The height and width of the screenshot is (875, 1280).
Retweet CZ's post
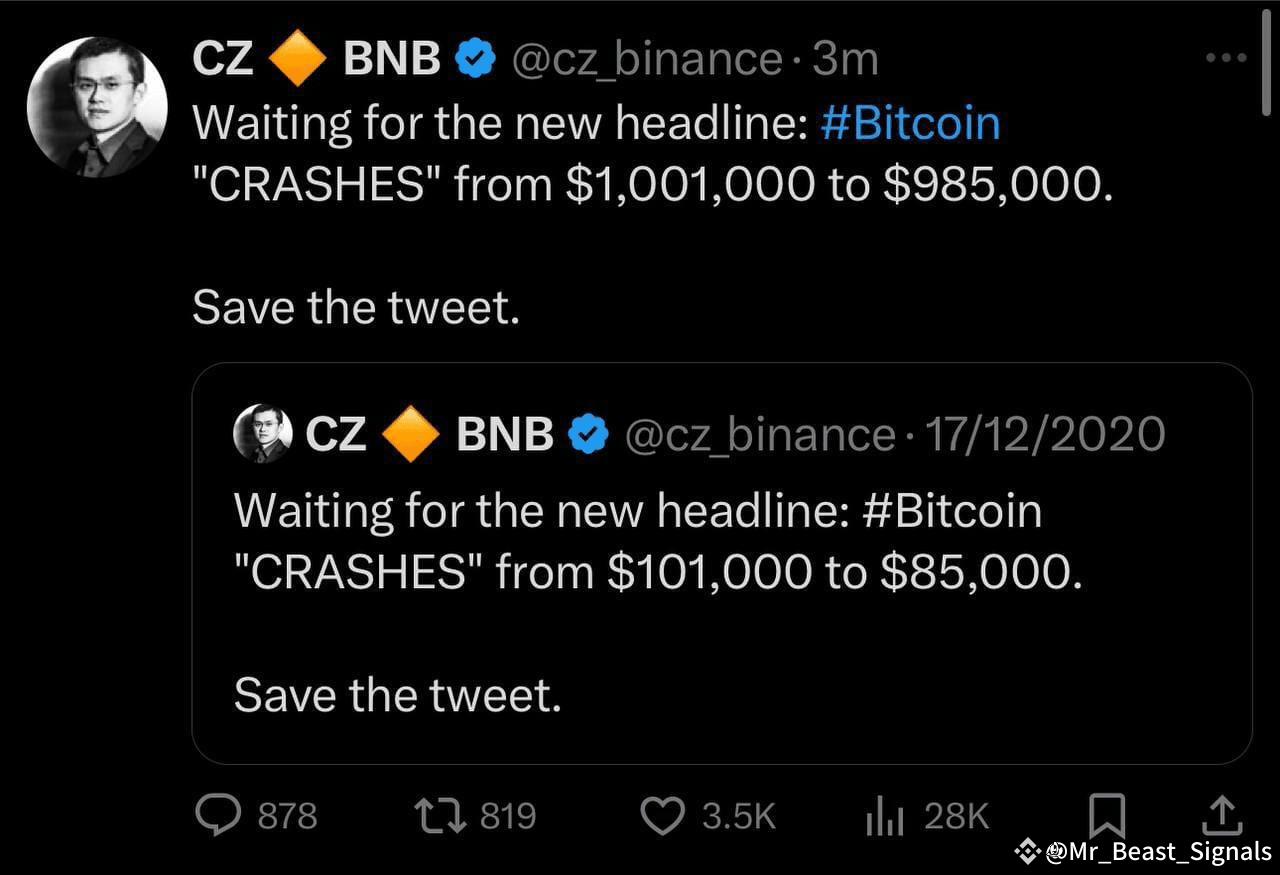click(x=442, y=816)
